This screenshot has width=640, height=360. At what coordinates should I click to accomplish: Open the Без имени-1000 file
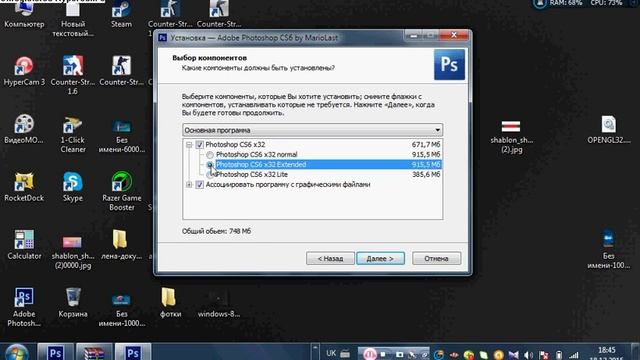click(x=121, y=310)
